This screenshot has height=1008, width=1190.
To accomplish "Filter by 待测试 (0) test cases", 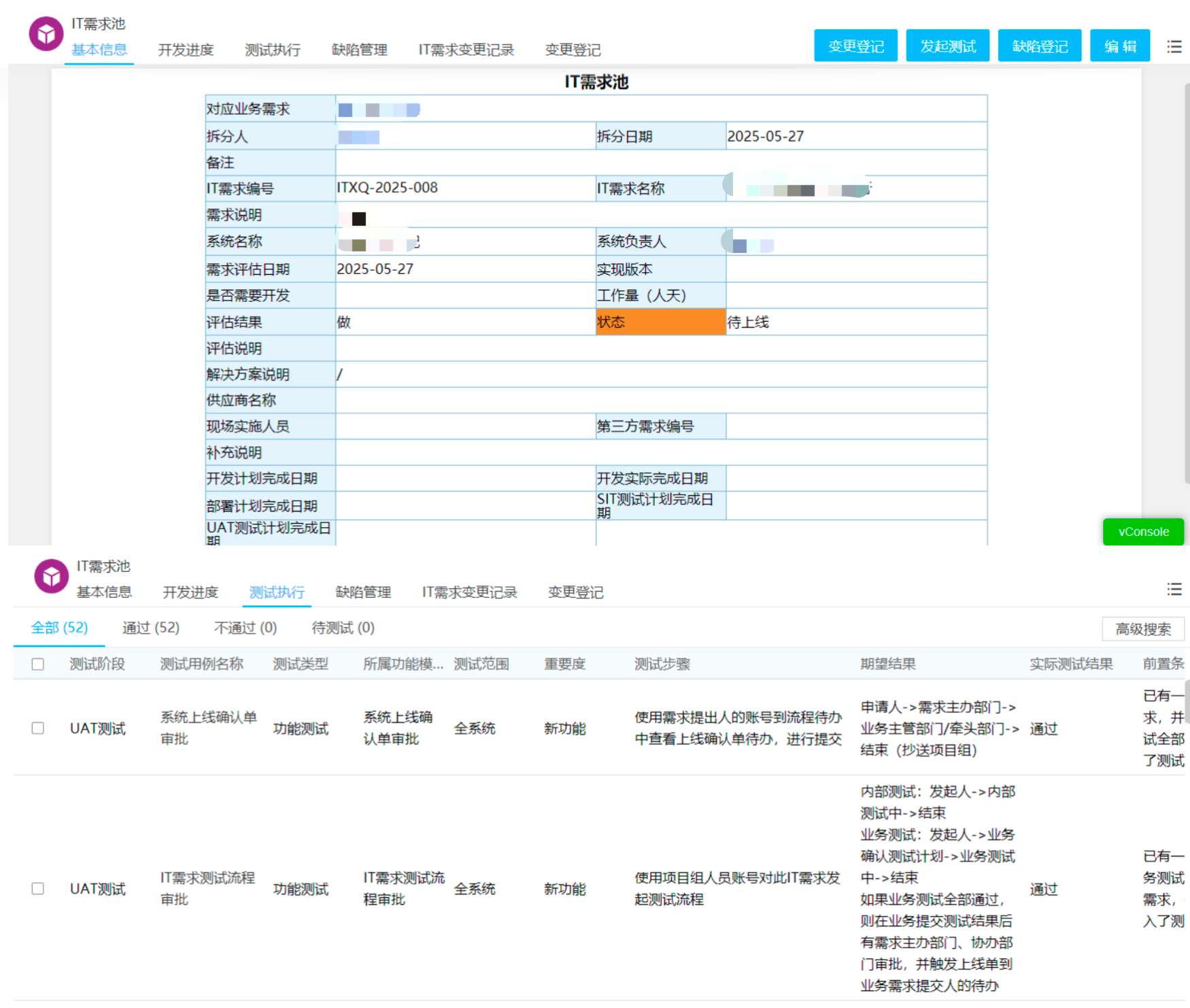I will tap(343, 628).
